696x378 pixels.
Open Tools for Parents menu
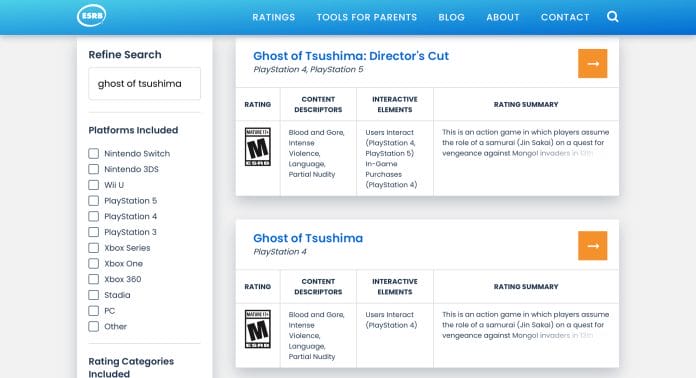click(x=367, y=17)
